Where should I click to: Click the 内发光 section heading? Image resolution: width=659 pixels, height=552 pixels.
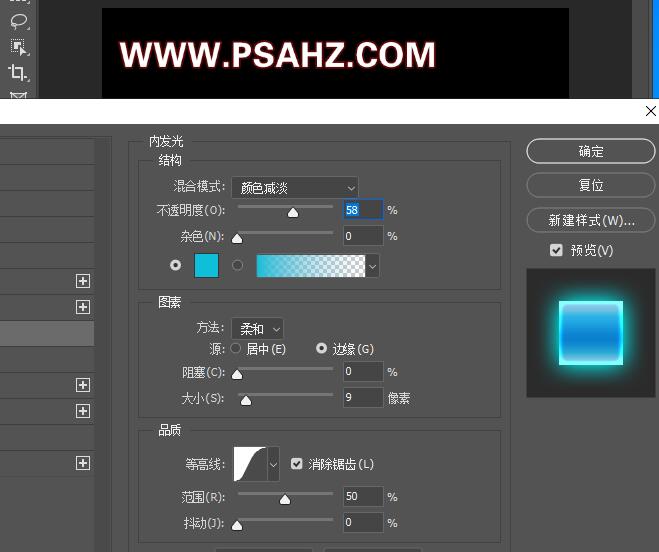point(166,141)
